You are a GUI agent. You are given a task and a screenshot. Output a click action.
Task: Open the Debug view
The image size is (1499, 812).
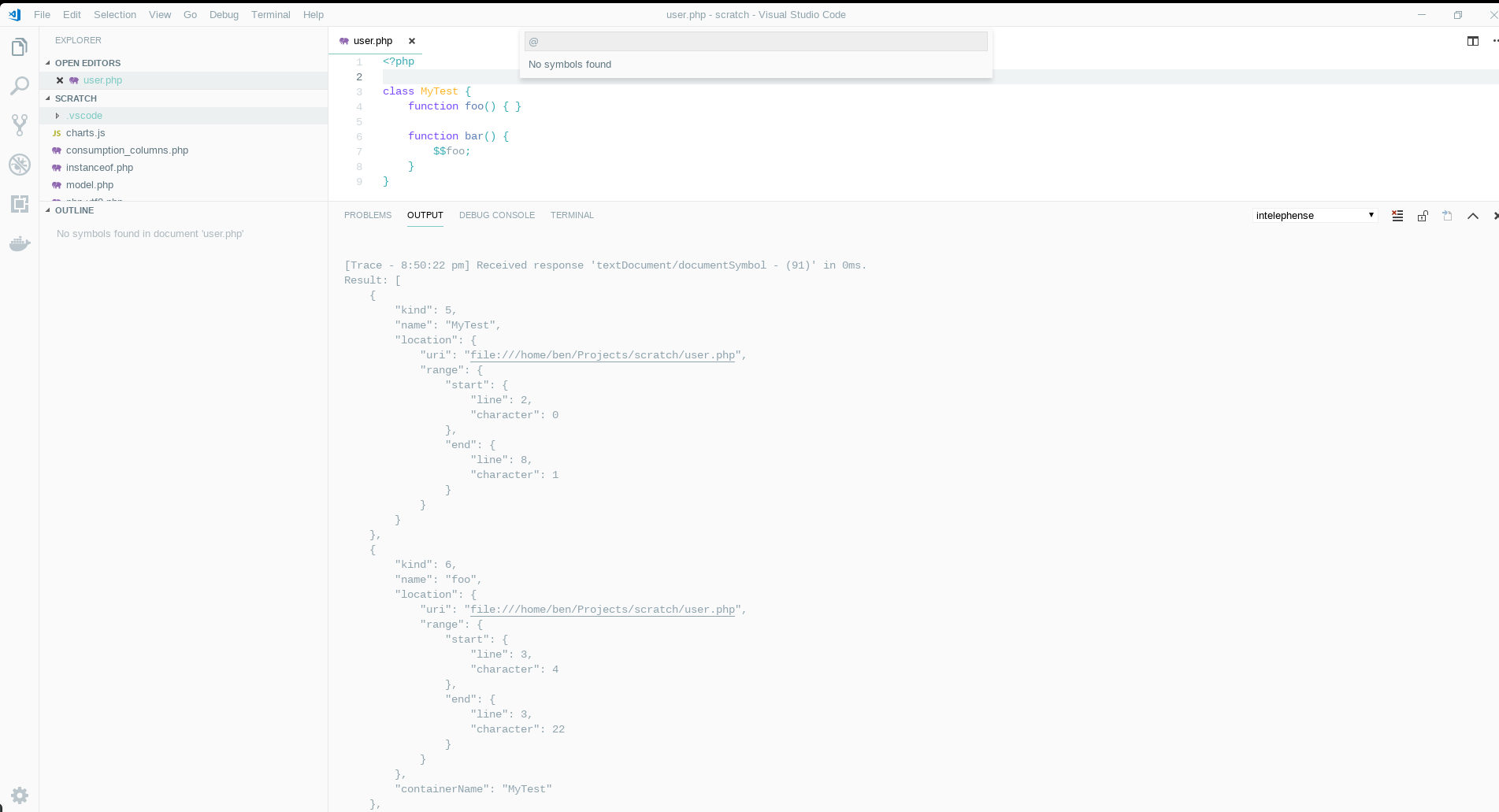coord(20,165)
